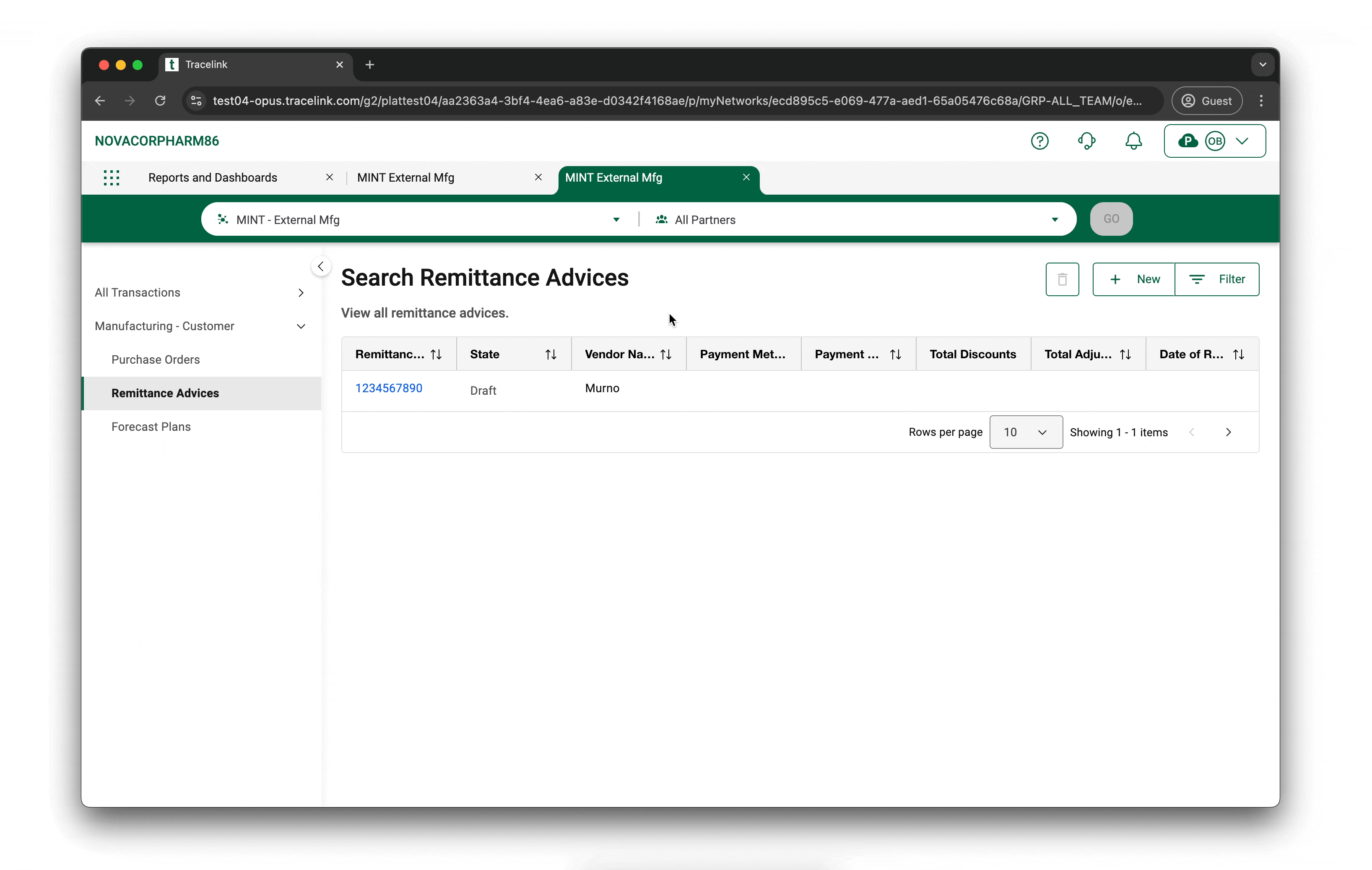Open Forecast Plans in sidebar
Viewport: 1372px width, 870px height.
(x=151, y=427)
